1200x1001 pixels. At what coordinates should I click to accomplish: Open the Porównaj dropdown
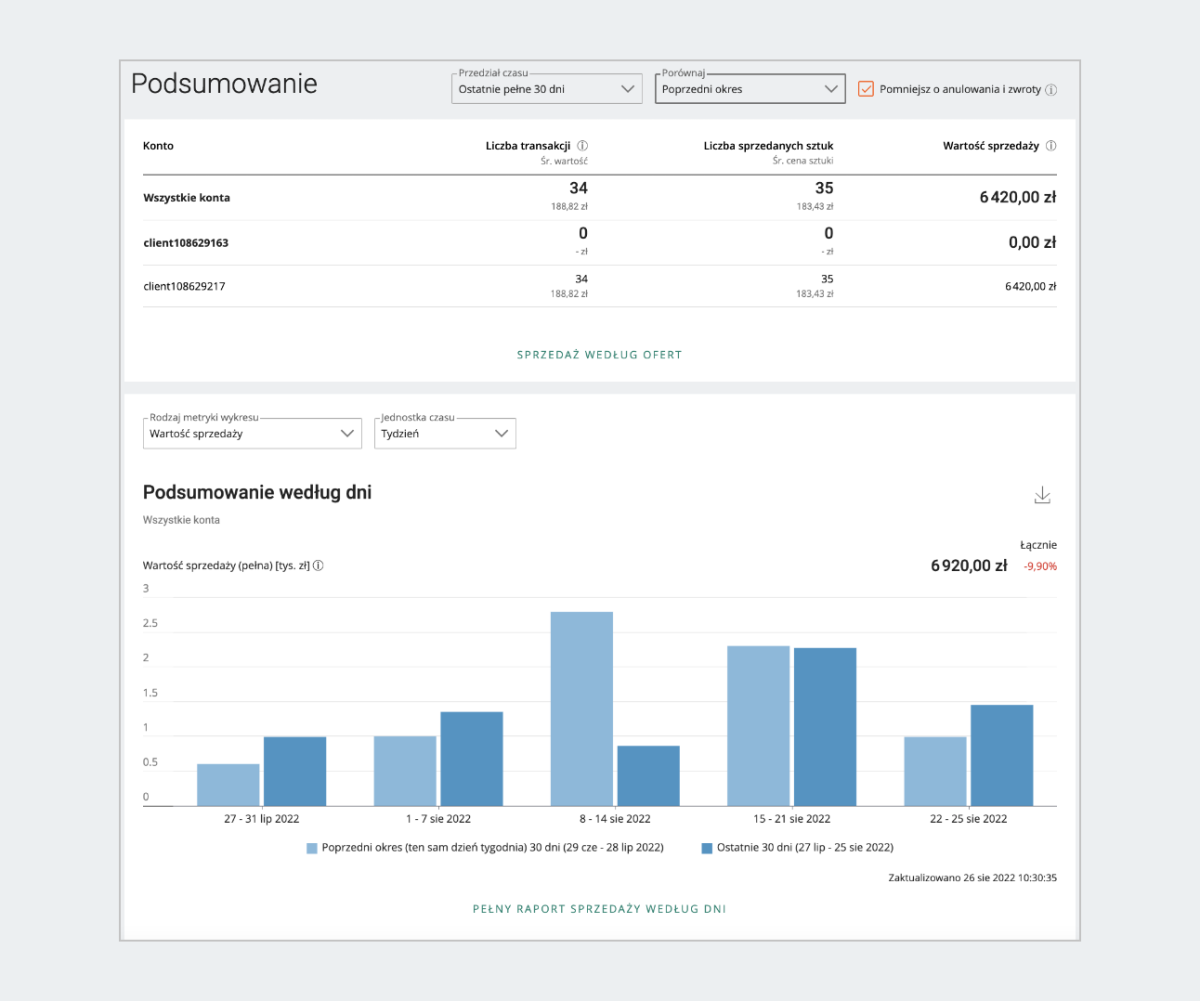point(749,88)
